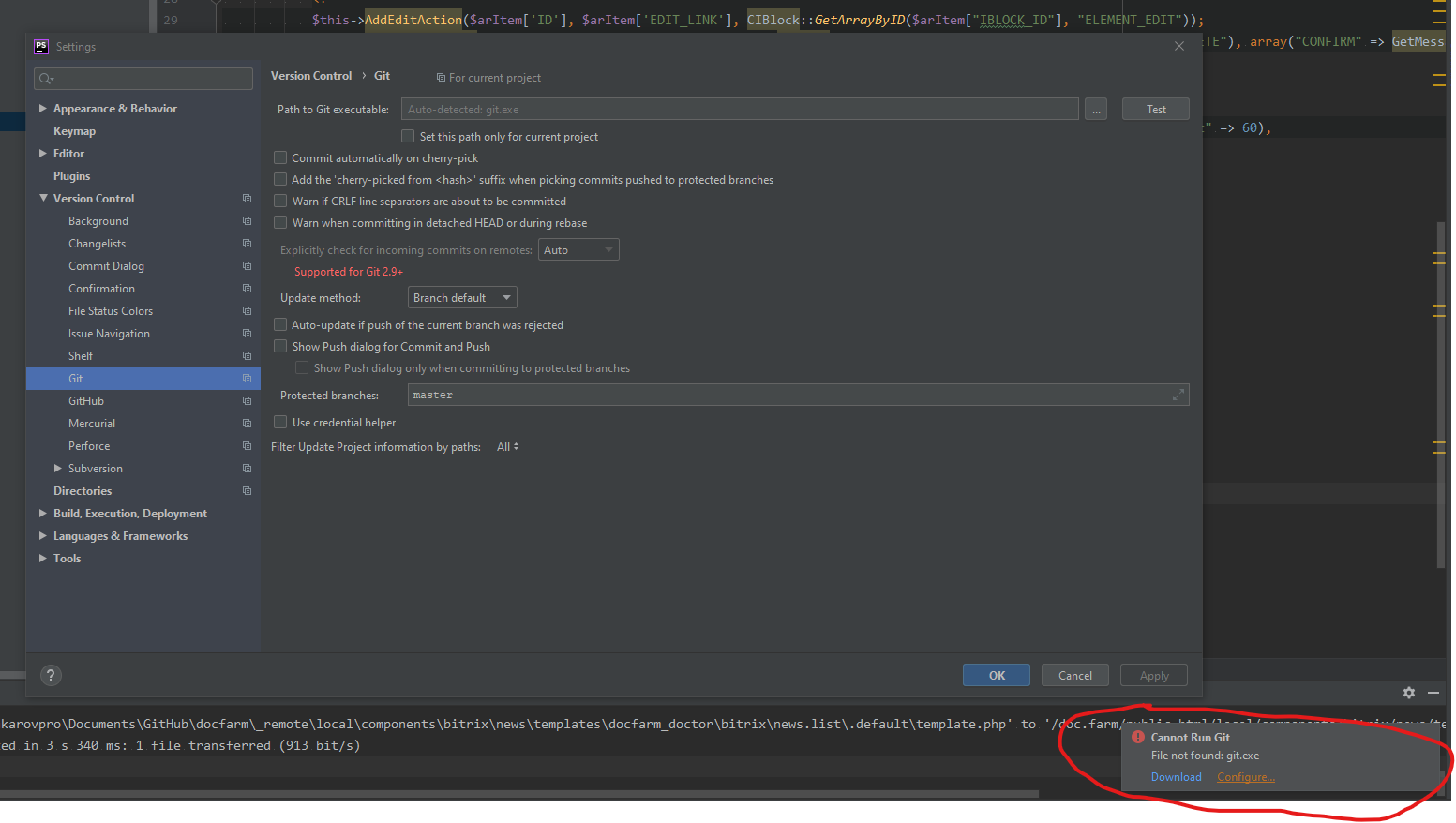1456x823 pixels.
Task: Collapse the Version Control tree node
Action: (x=43, y=199)
